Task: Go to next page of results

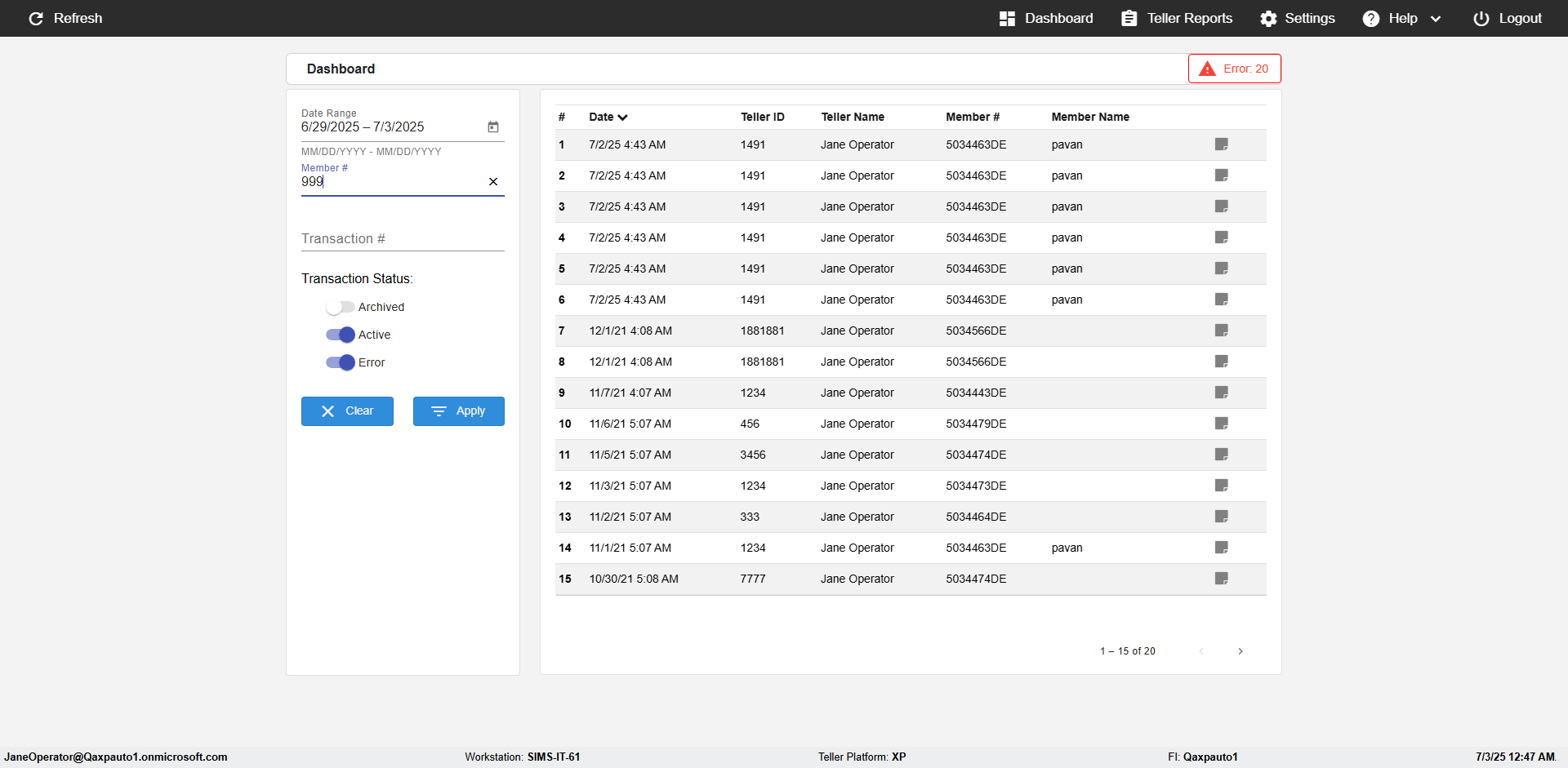Action: coord(1240,651)
